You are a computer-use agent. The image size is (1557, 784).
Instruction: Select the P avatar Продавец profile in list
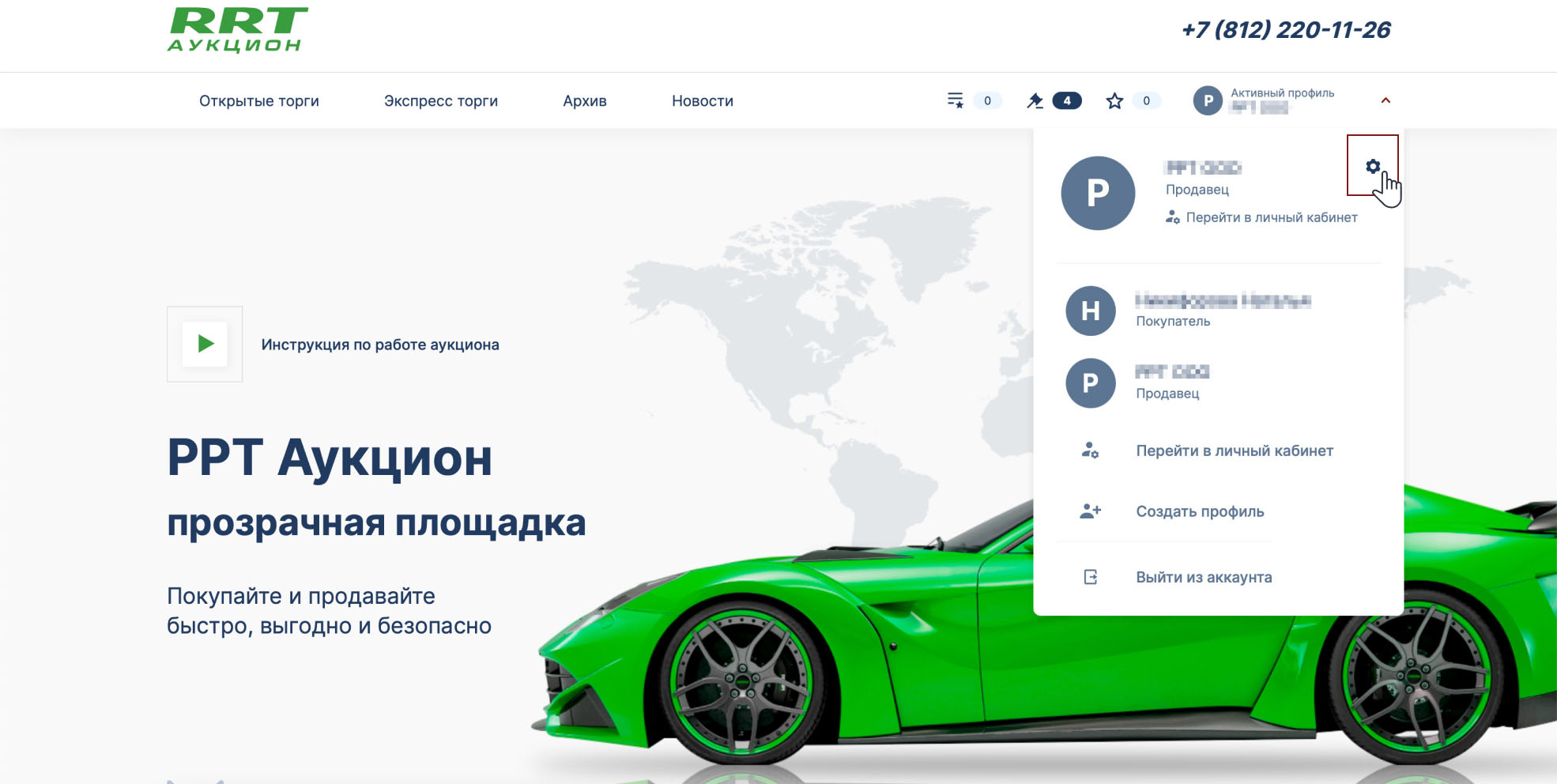point(1091,383)
